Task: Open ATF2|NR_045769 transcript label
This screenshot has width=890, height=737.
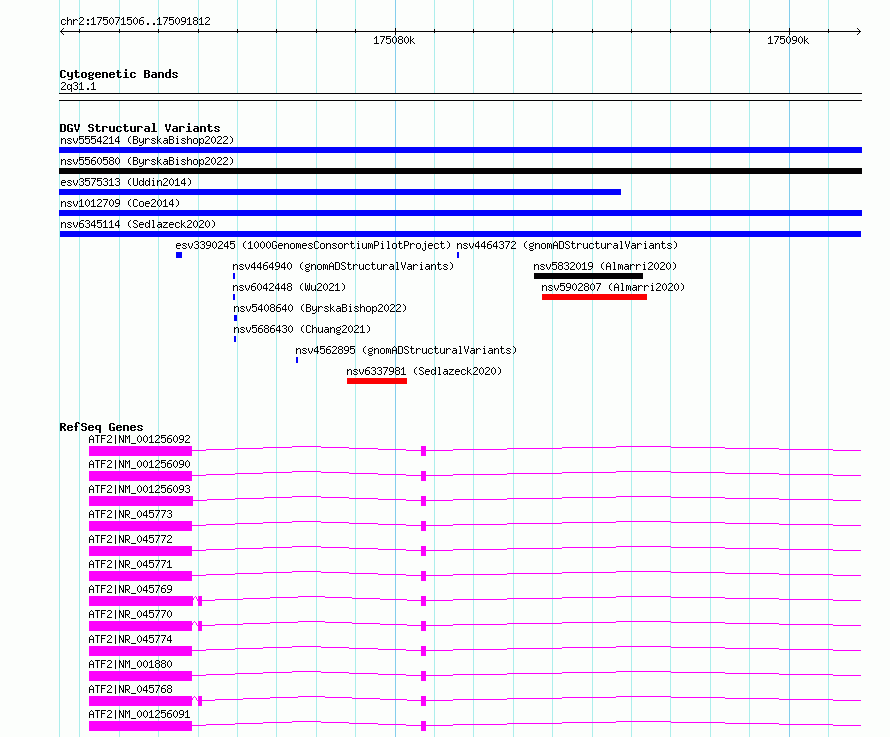Action: [x=131, y=589]
